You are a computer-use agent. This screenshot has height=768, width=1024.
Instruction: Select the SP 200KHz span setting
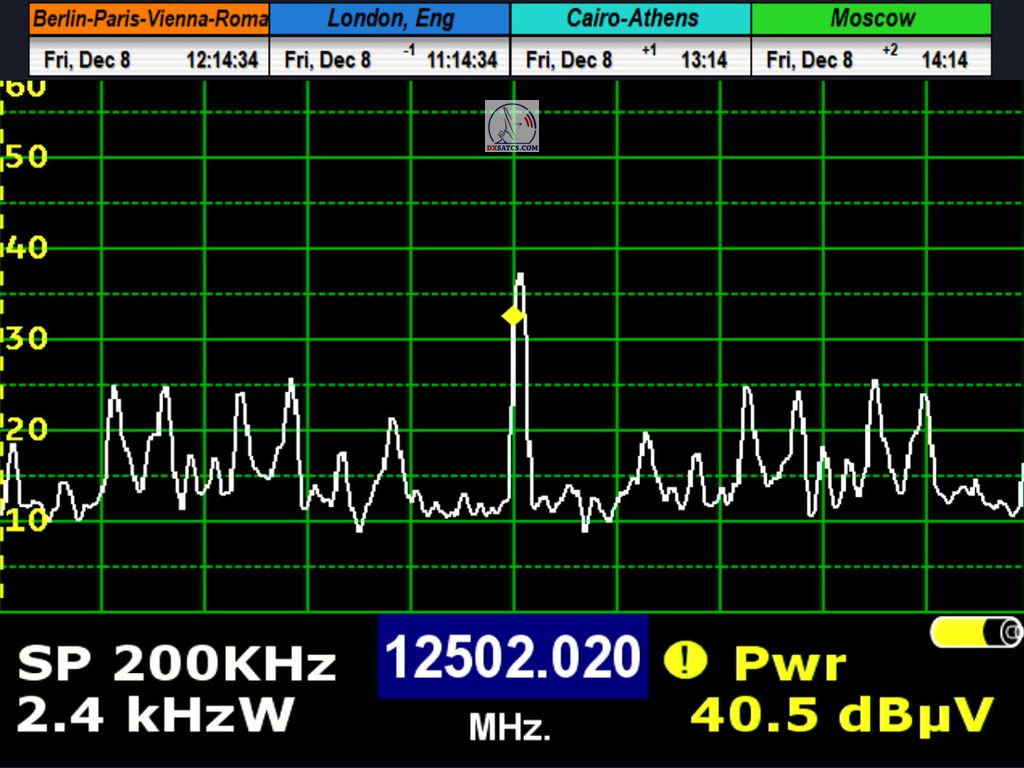(x=176, y=664)
